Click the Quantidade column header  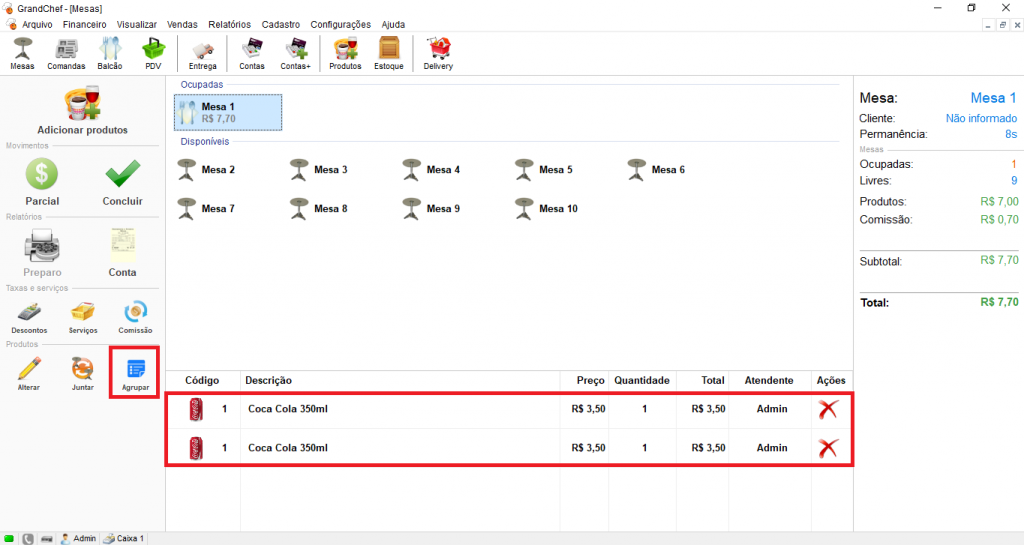[x=641, y=380]
